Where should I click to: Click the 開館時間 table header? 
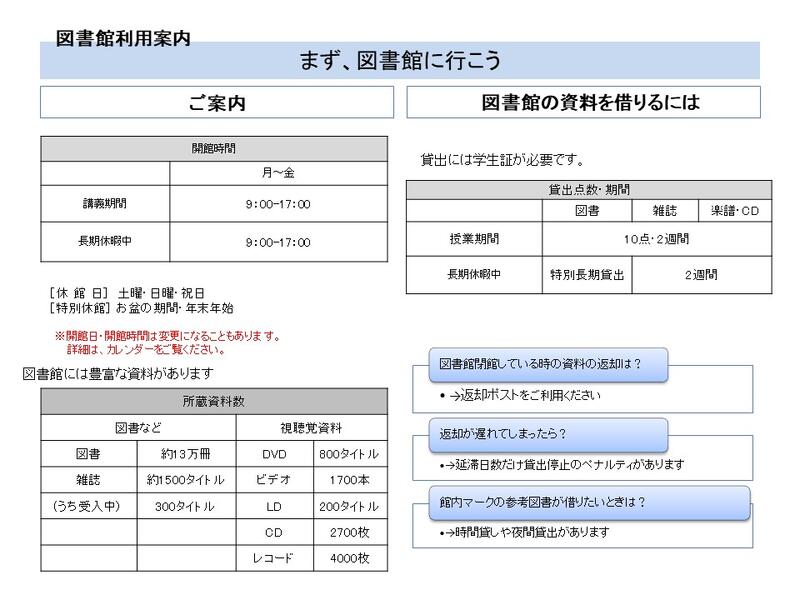(213, 148)
